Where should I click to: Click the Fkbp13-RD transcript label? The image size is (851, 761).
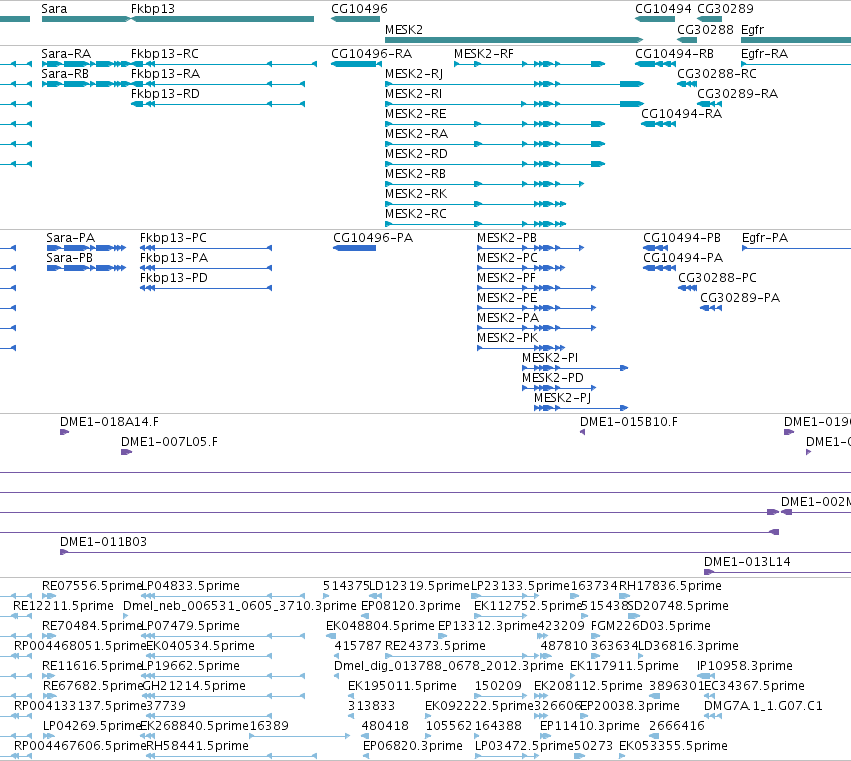coord(166,94)
